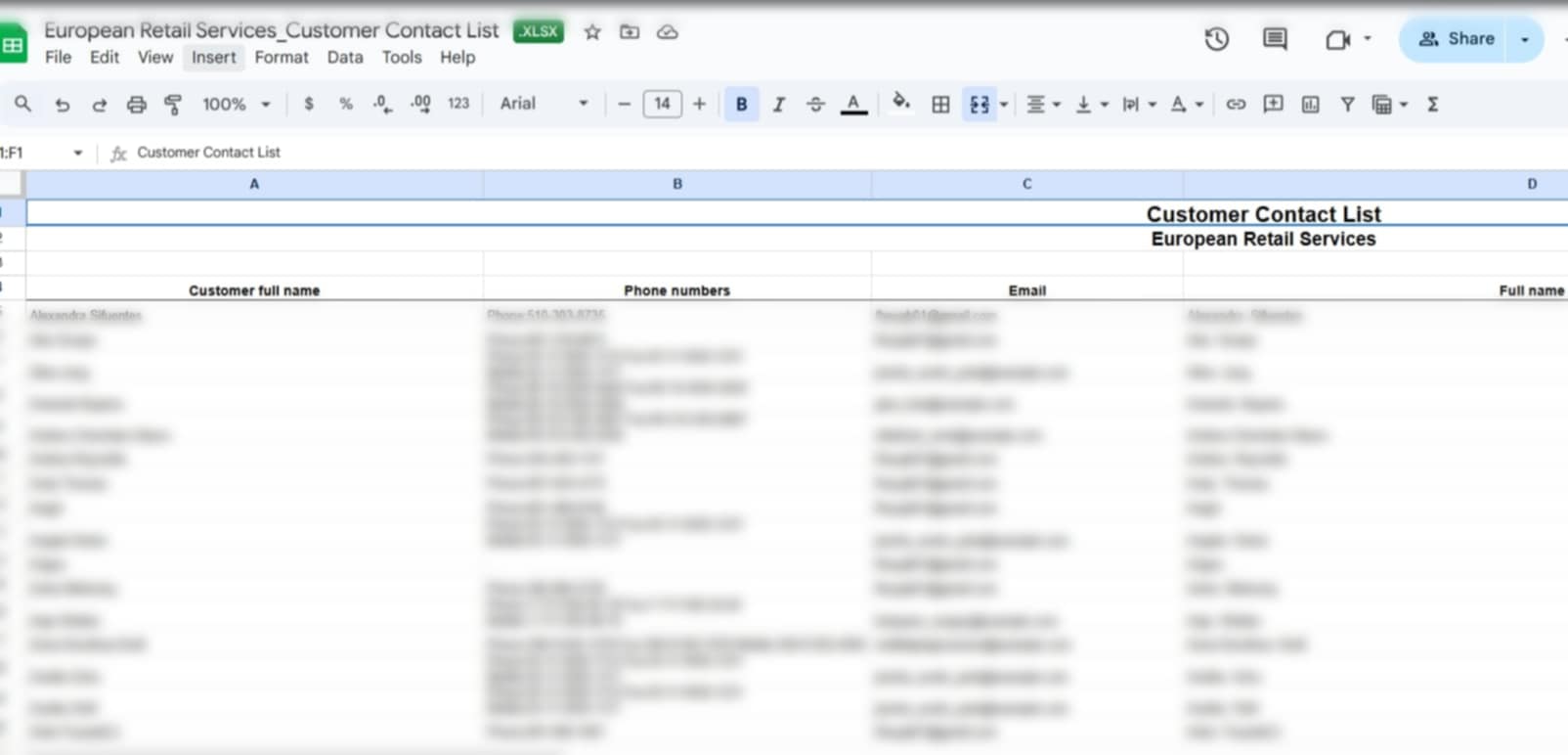The width and height of the screenshot is (1568, 755).
Task: Open the Arial font dropdown
Action: pyautogui.click(x=544, y=104)
